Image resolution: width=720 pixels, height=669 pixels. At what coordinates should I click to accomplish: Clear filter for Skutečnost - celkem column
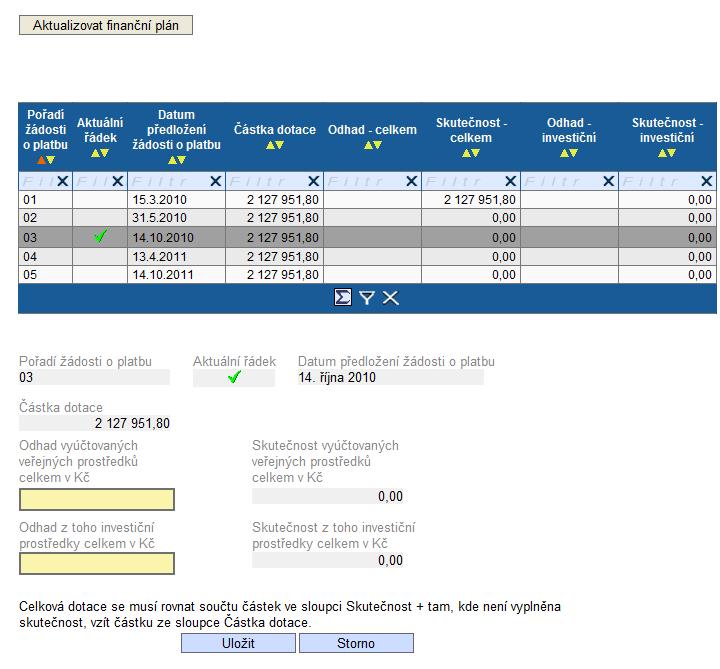tap(510, 181)
